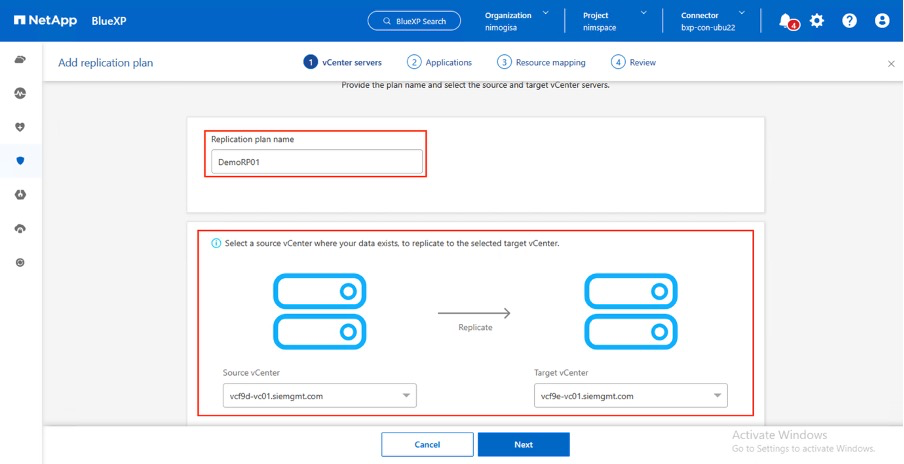
Task: Open the Health monitoring icon in sidebar
Action: point(20,93)
